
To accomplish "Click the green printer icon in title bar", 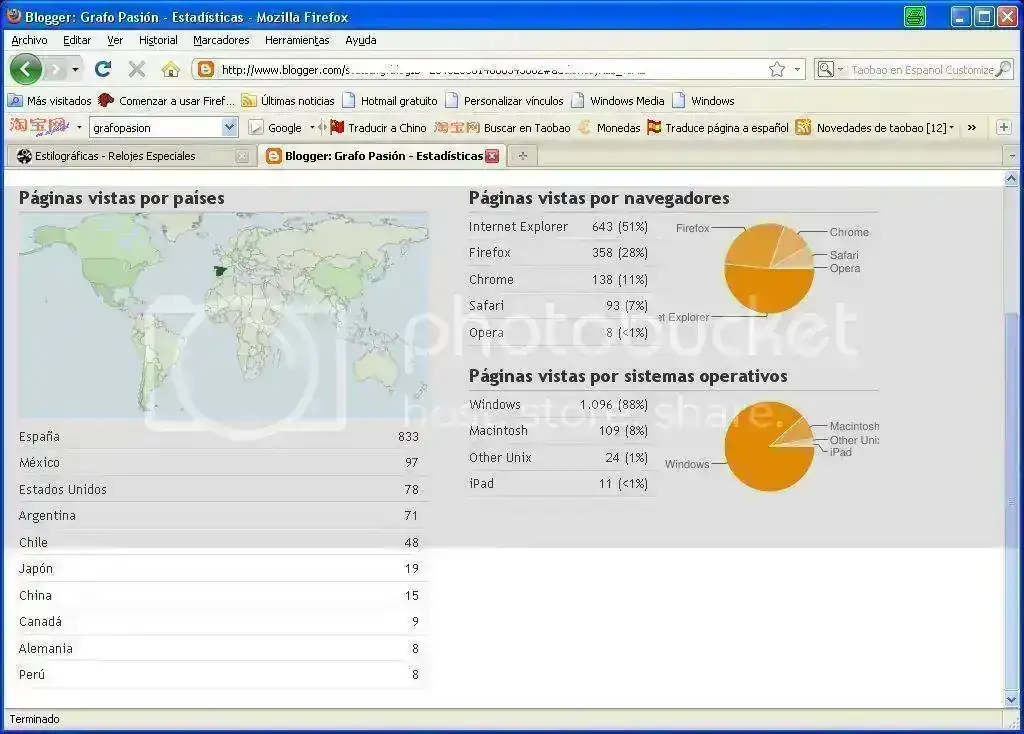I will pos(915,16).
